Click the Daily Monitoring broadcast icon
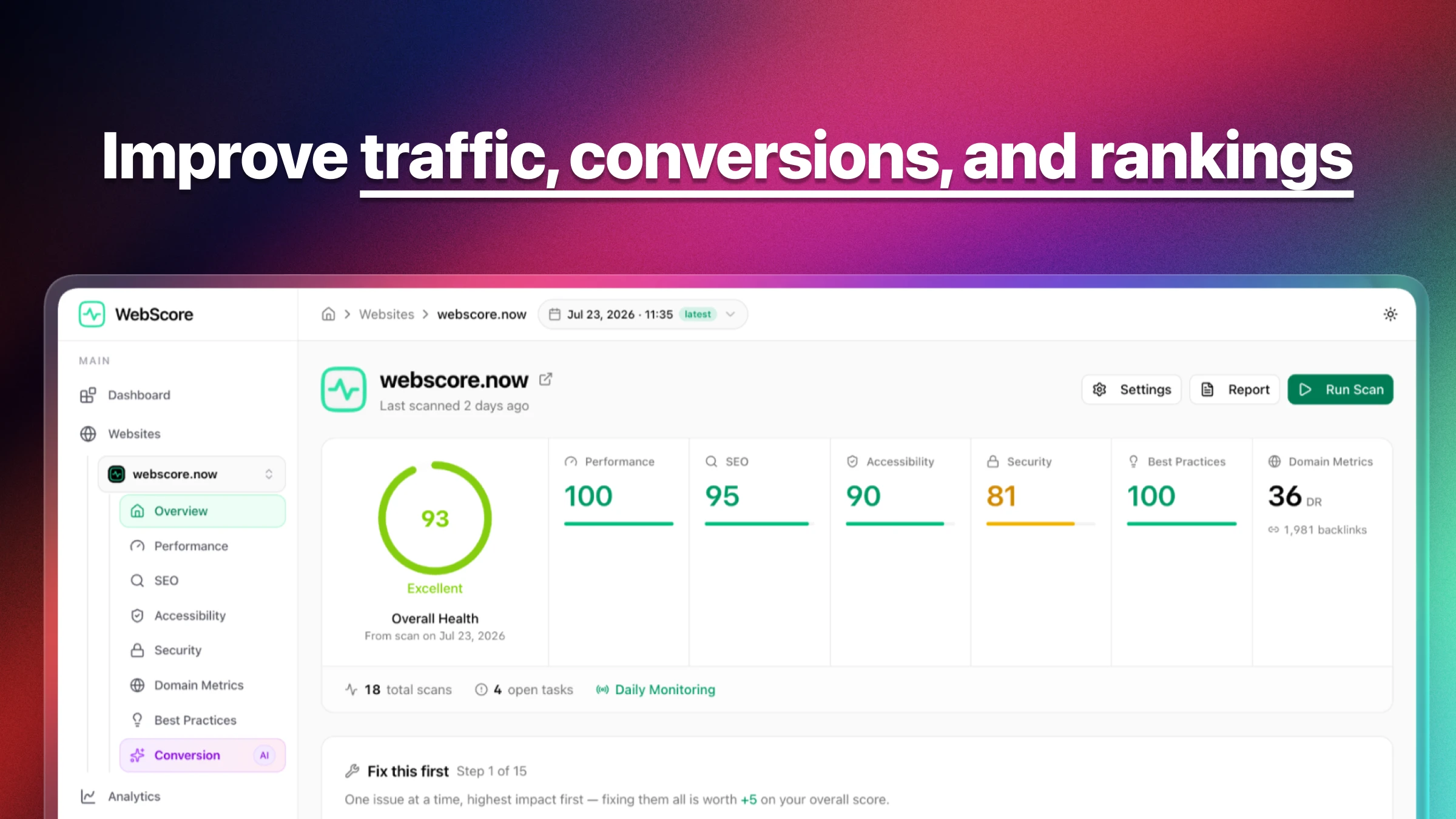This screenshot has height=819, width=1456. pos(602,690)
